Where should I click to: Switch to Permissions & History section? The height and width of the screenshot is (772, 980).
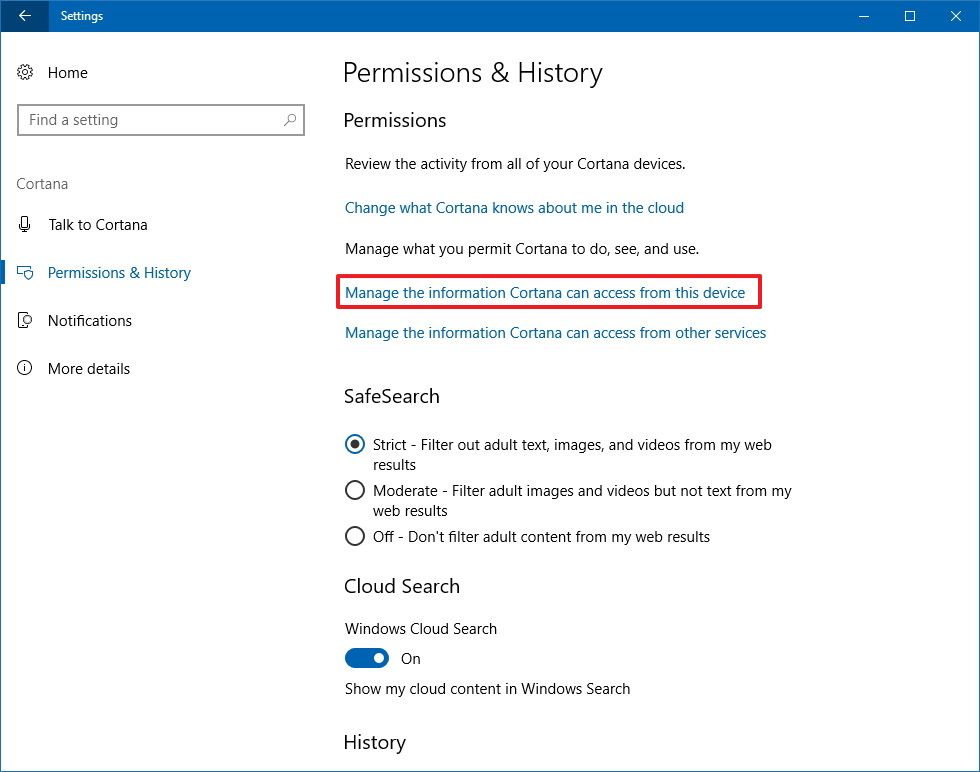pos(119,272)
